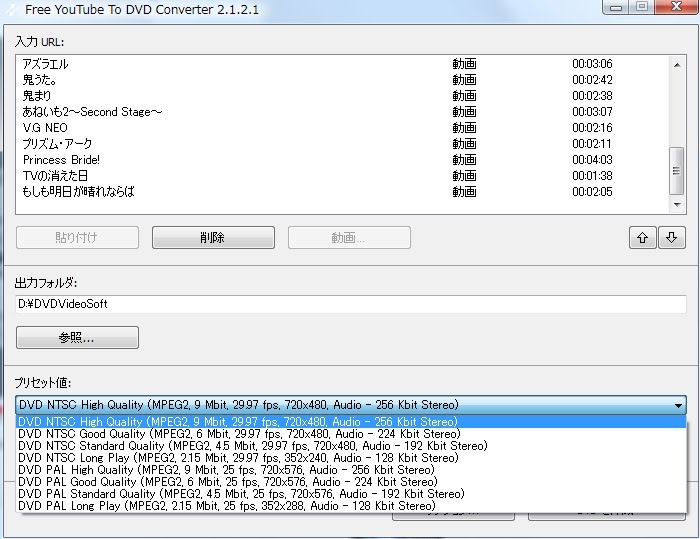The width and height of the screenshot is (700, 539).
Task: Select あねいも2～Second Stage～ list row
Action: [343, 112]
